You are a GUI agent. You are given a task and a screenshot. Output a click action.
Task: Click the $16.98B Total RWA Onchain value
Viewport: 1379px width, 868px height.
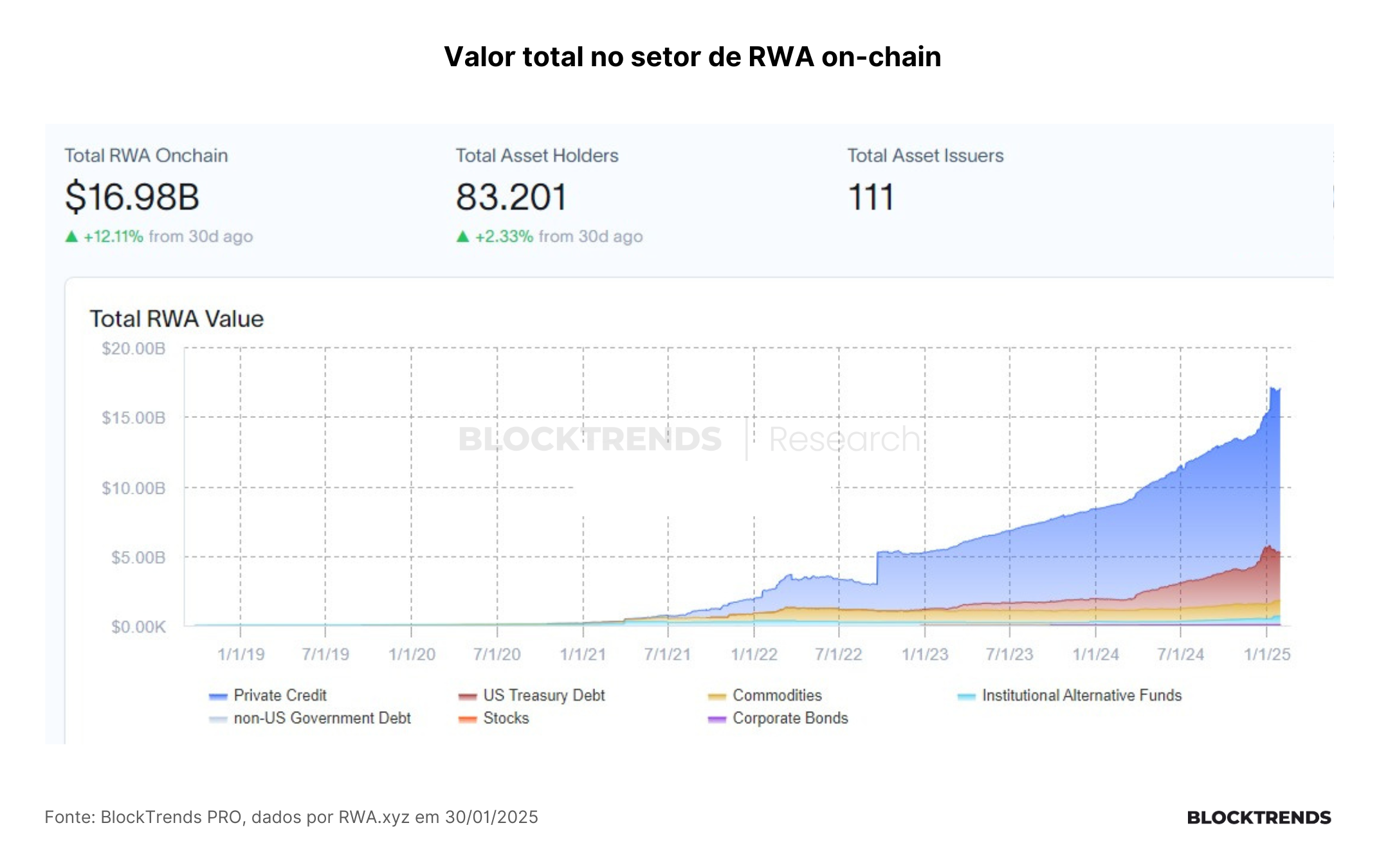(132, 197)
